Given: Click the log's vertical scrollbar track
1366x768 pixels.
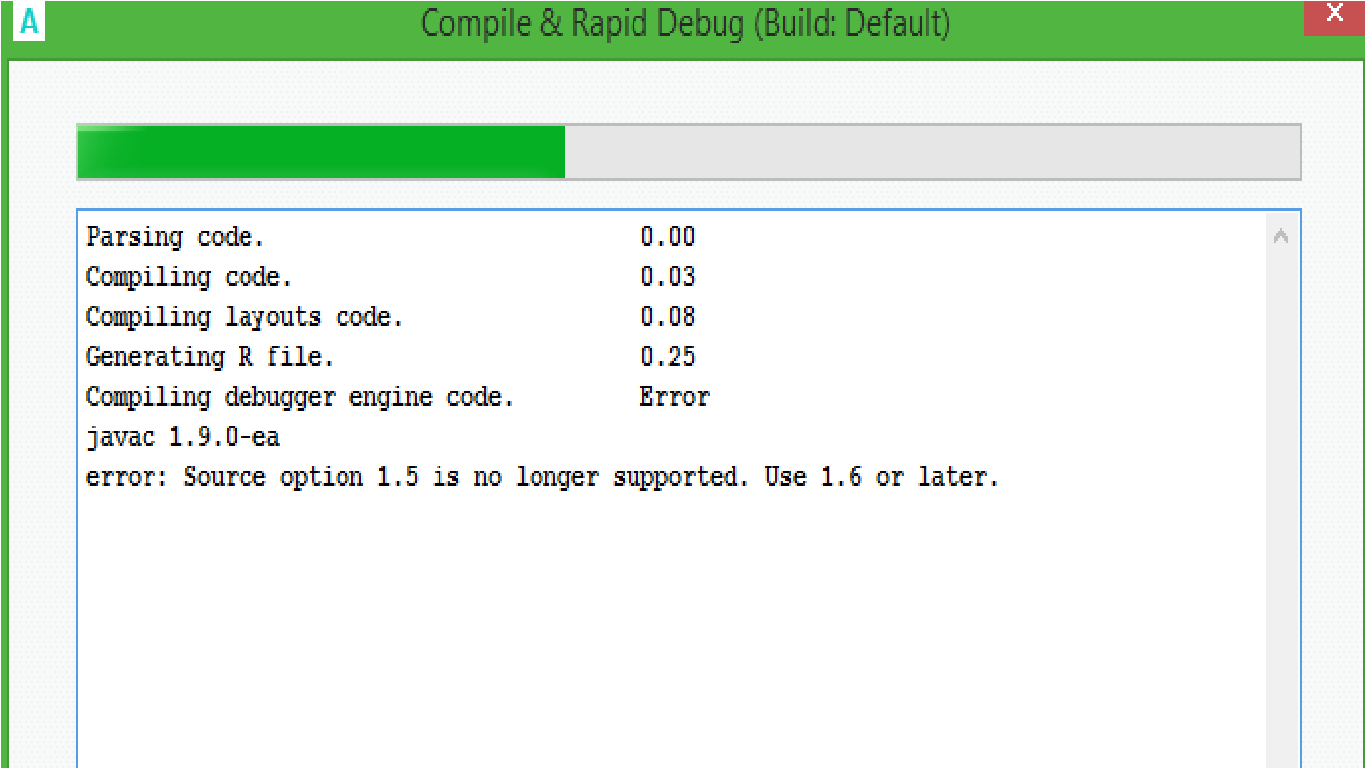Looking at the screenshot, I should tap(1280, 500).
